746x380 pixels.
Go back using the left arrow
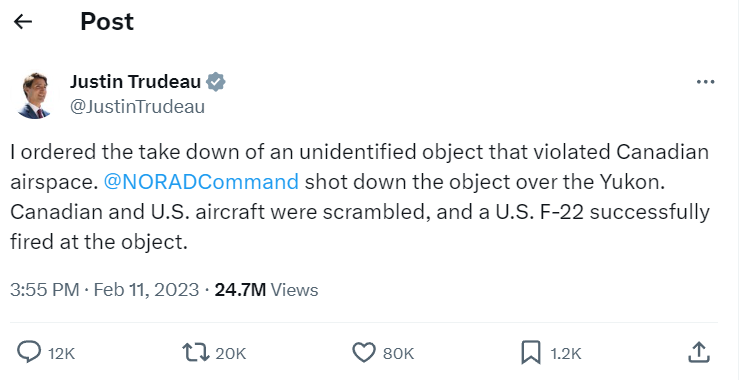(x=23, y=21)
